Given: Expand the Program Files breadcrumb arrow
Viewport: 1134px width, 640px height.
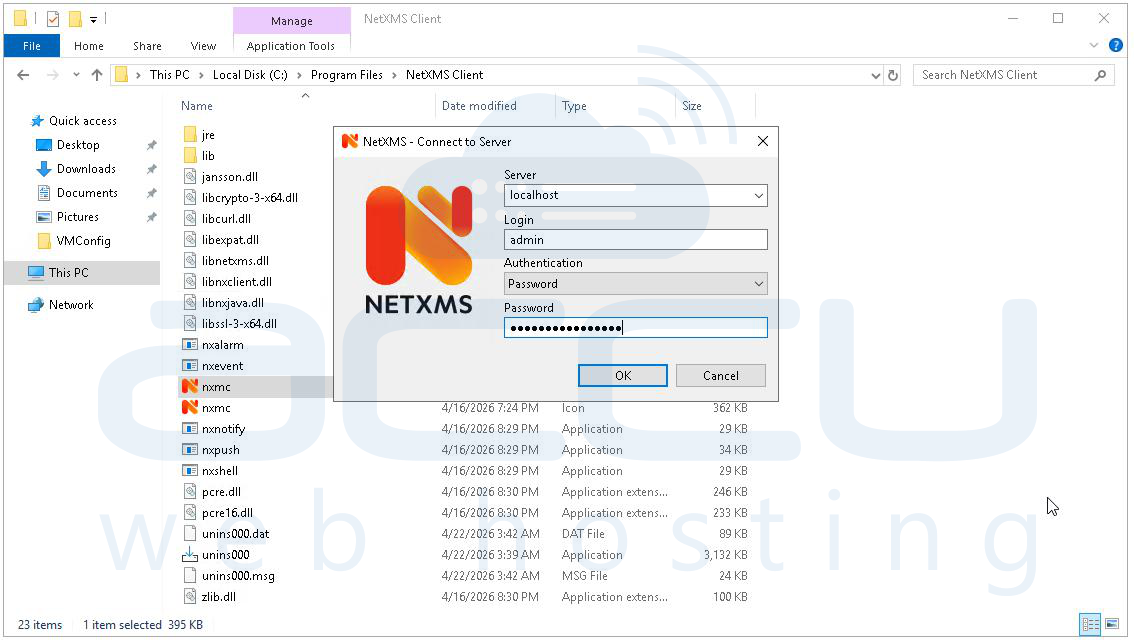Looking at the screenshot, I should tap(394, 75).
